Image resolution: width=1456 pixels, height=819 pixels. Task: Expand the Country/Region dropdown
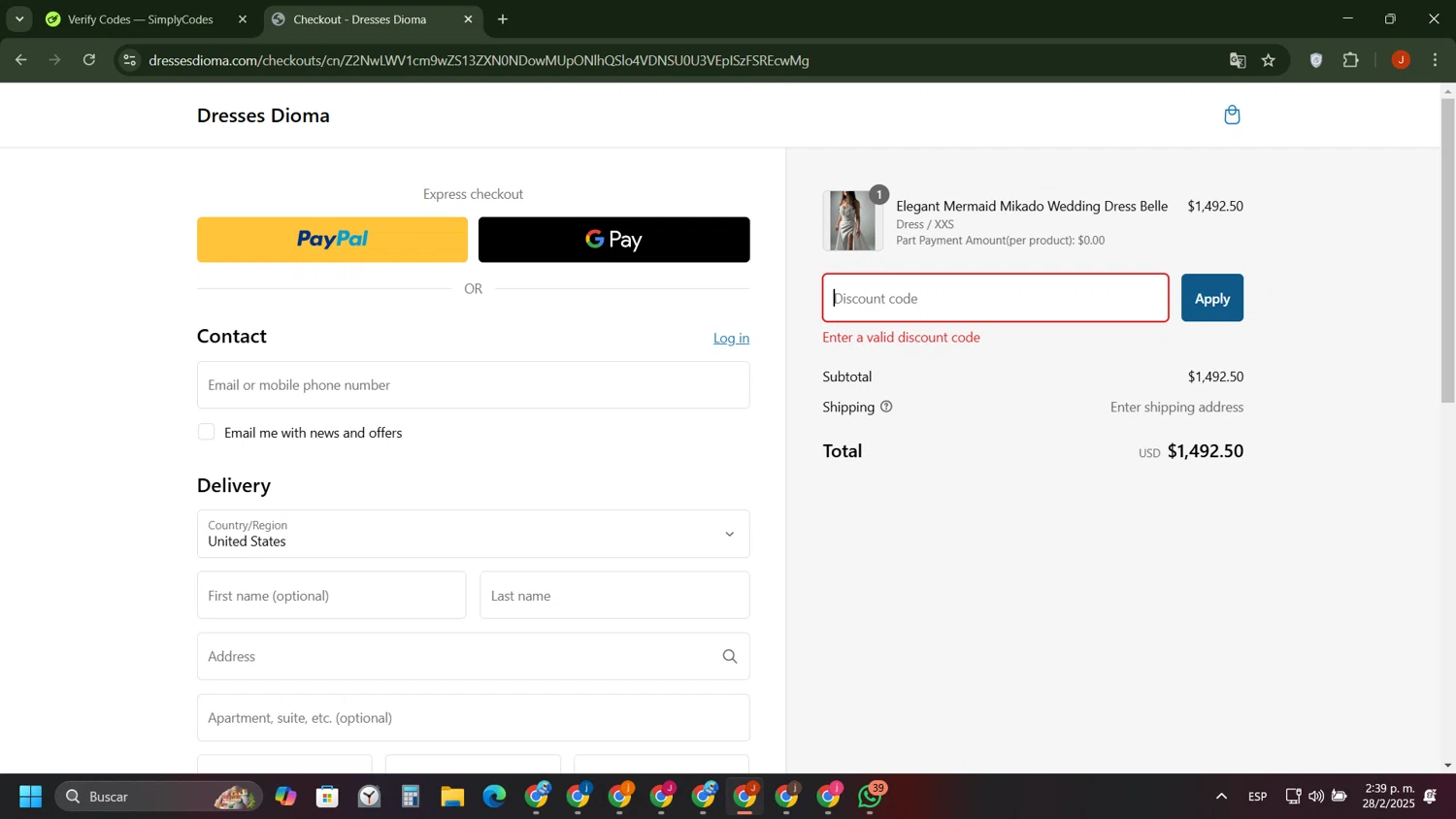coord(474,534)
